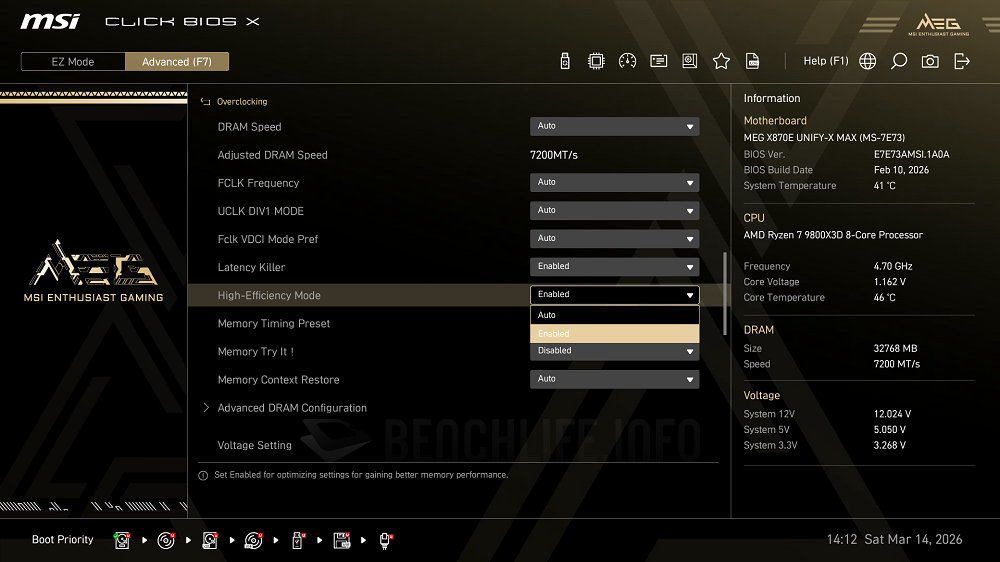Select floppy disk boot device icon
The image size is (1000, 562).
click(x=342, y=540)
